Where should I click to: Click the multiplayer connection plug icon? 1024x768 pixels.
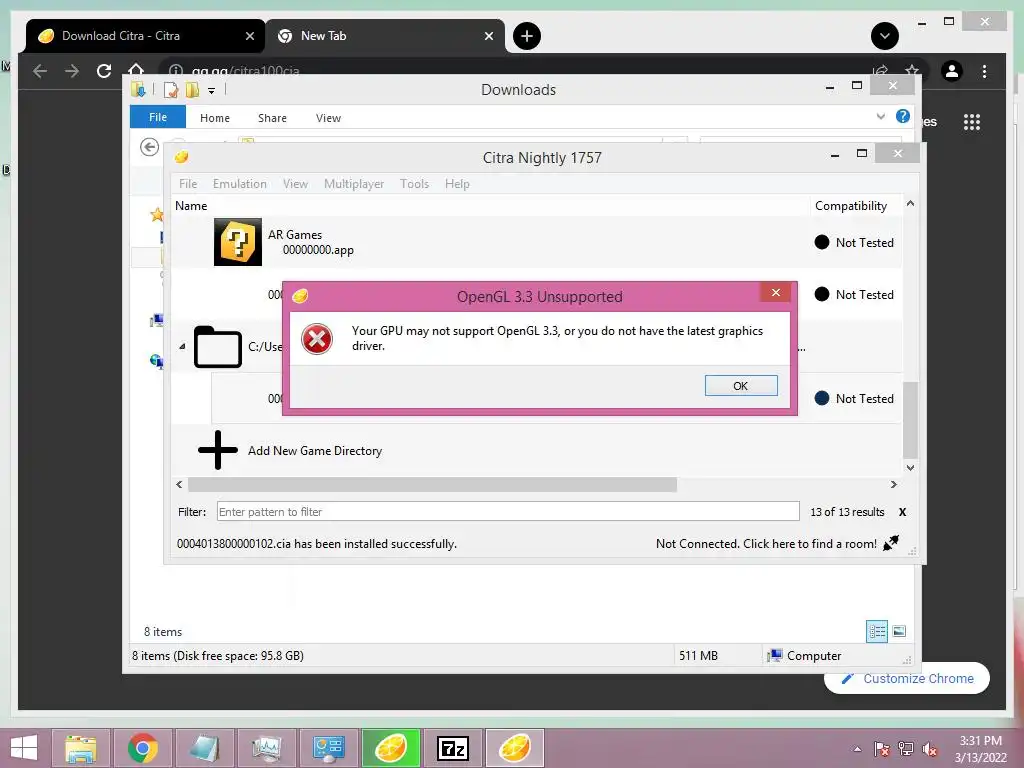click(891, 543)
